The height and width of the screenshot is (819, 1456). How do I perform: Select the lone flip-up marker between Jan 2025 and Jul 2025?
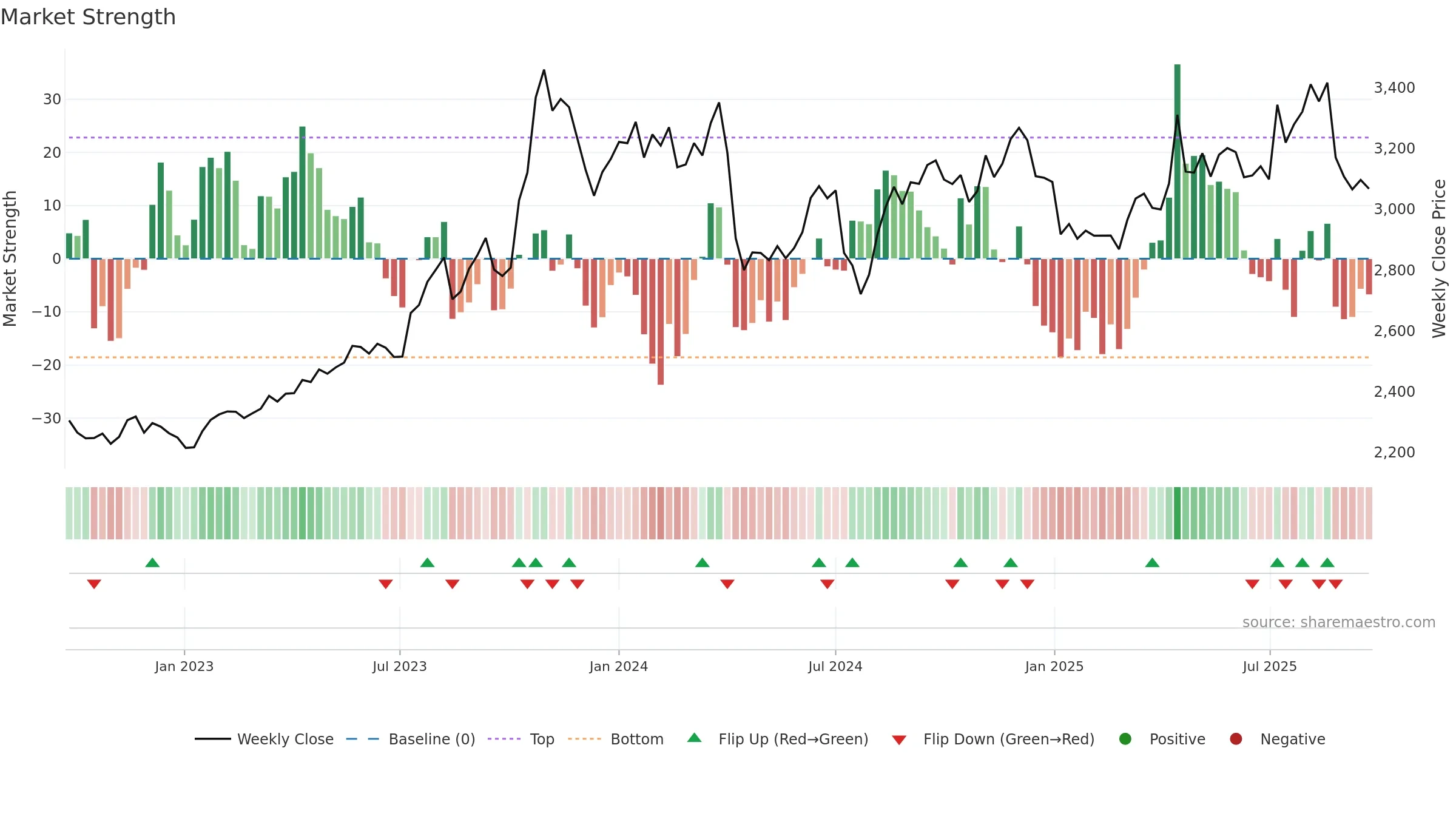[x=1152, y=562]
